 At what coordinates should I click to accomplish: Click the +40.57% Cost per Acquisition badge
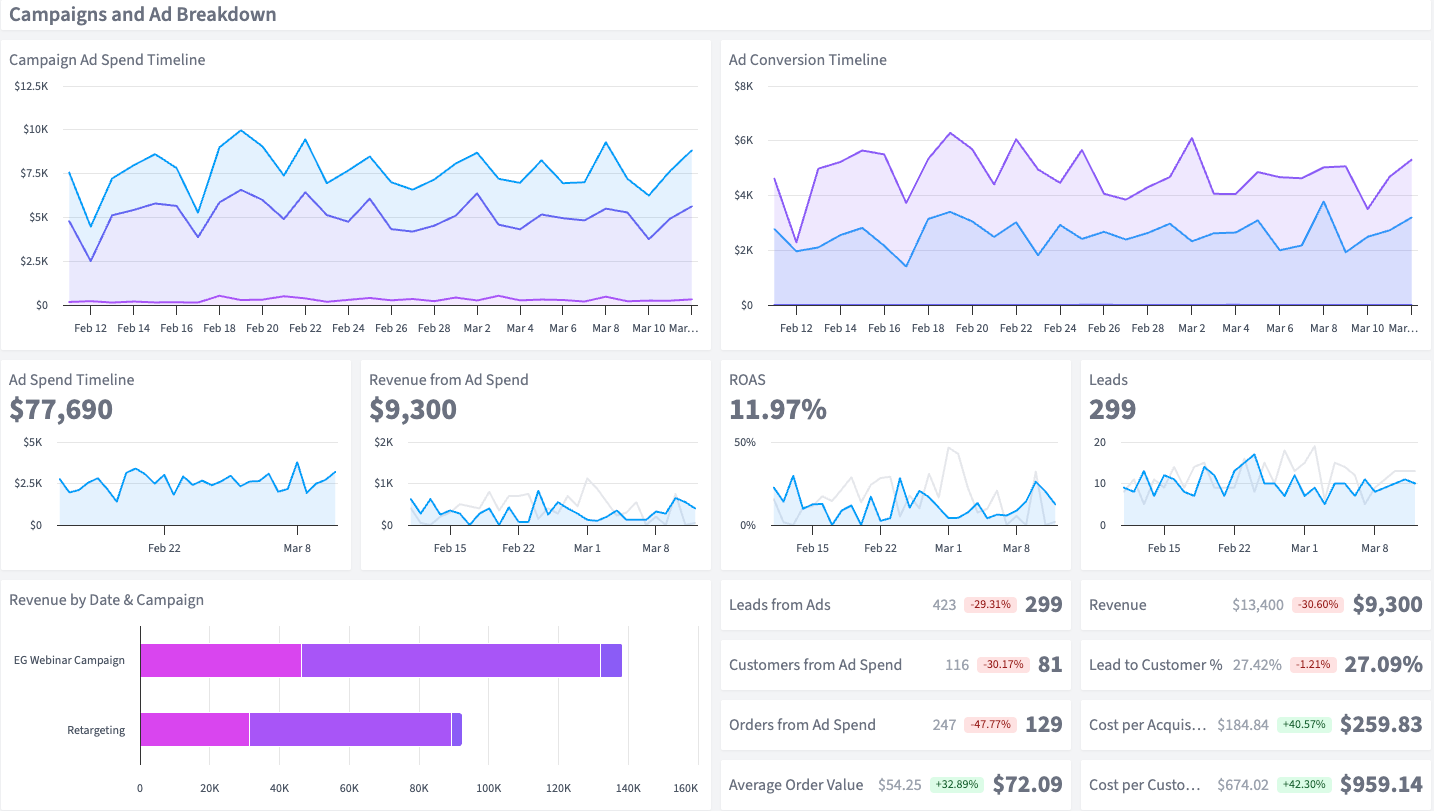(x=1303, y=724)
